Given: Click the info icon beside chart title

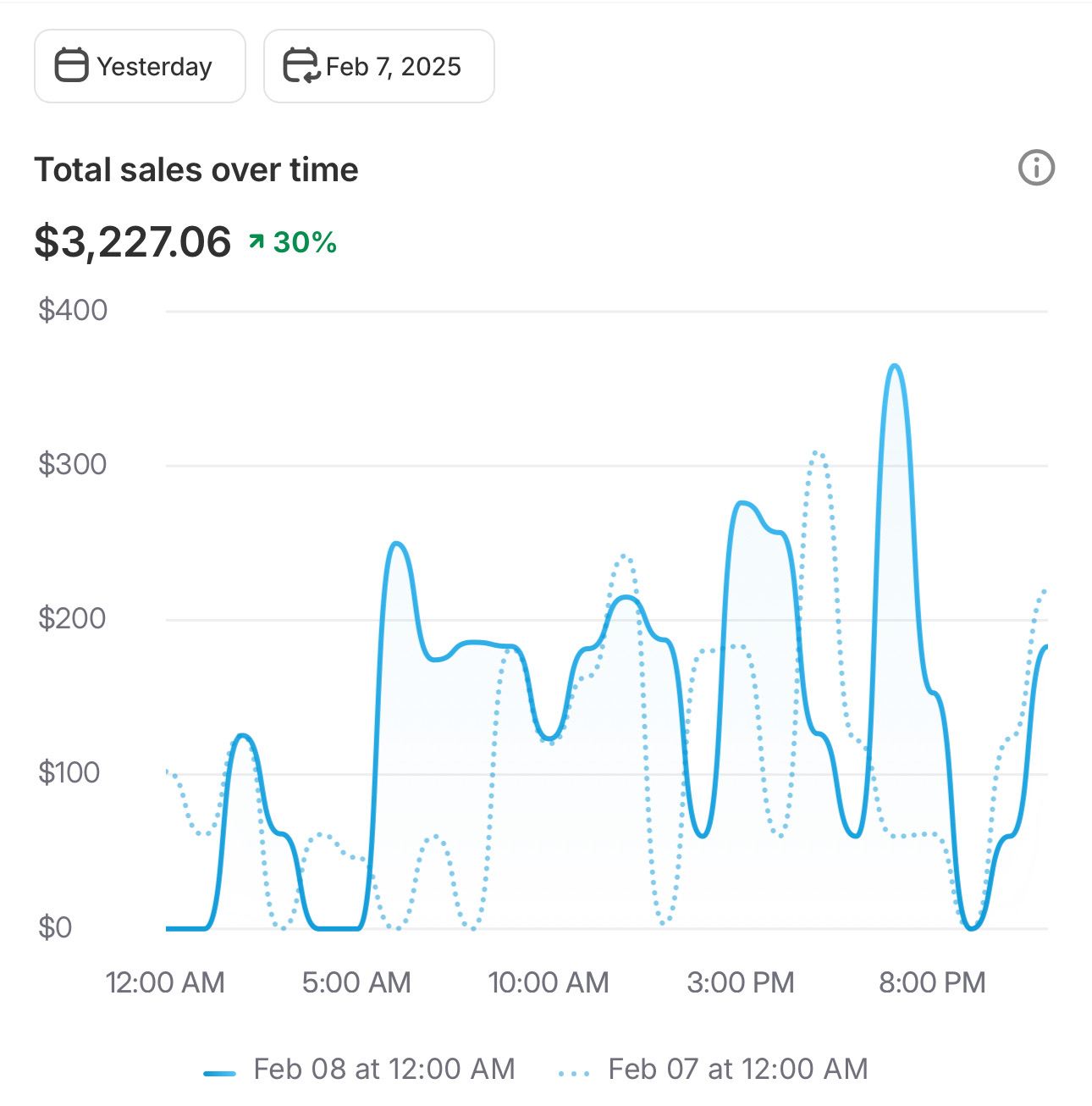Looking at the screenshot, I should (x=1036, y=168).
